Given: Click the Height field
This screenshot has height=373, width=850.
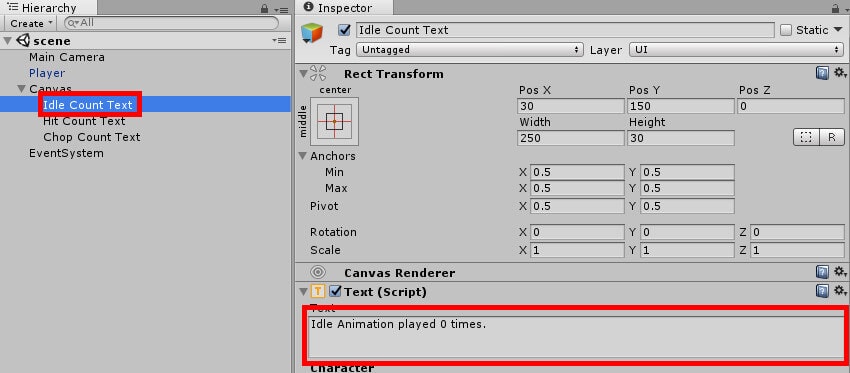Looking at the screenshot, I should (x=681, y=138).
